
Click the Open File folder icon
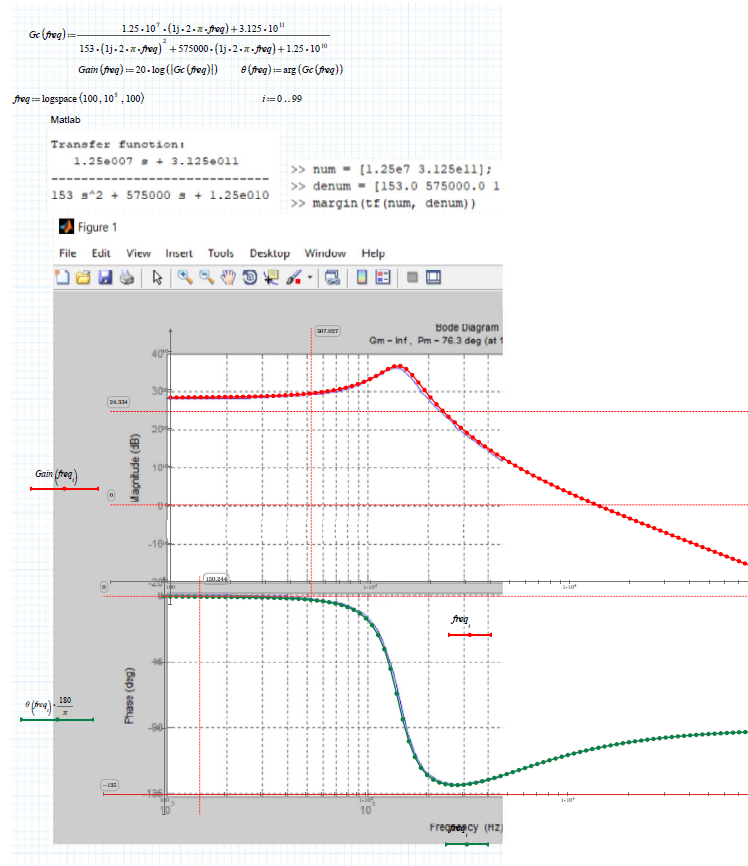[x=83, y=277]
